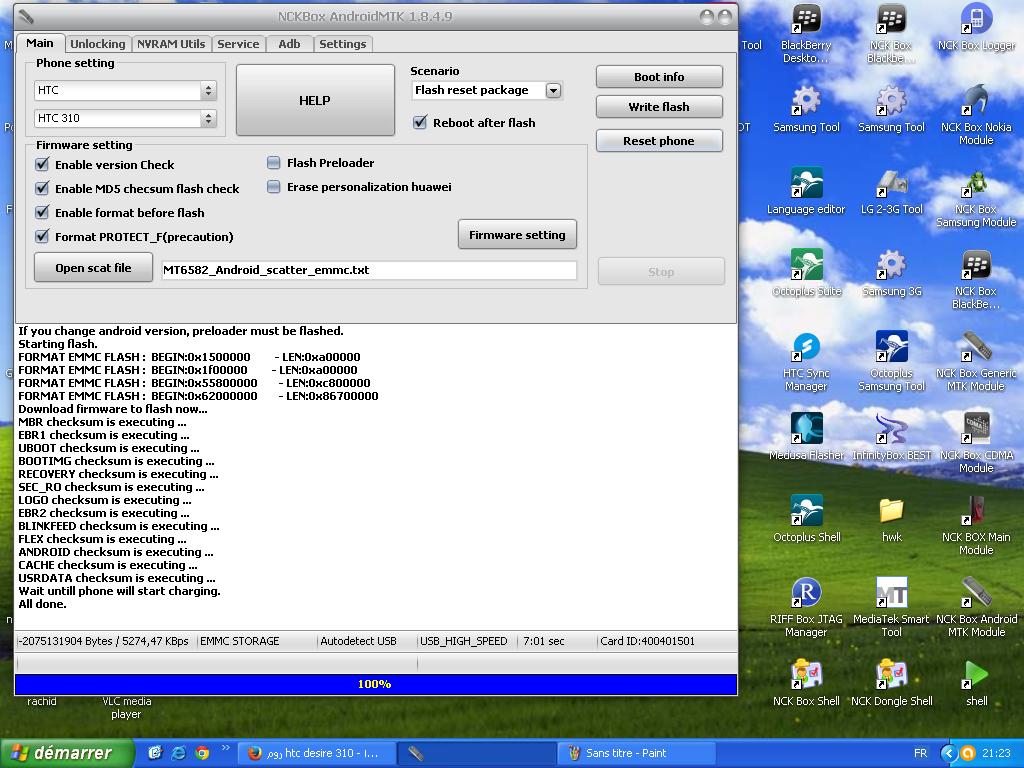This screenshot has width=1024, height=768.
Task: Switch to Sans titre - Paint taskbar item
Action: 637,753
